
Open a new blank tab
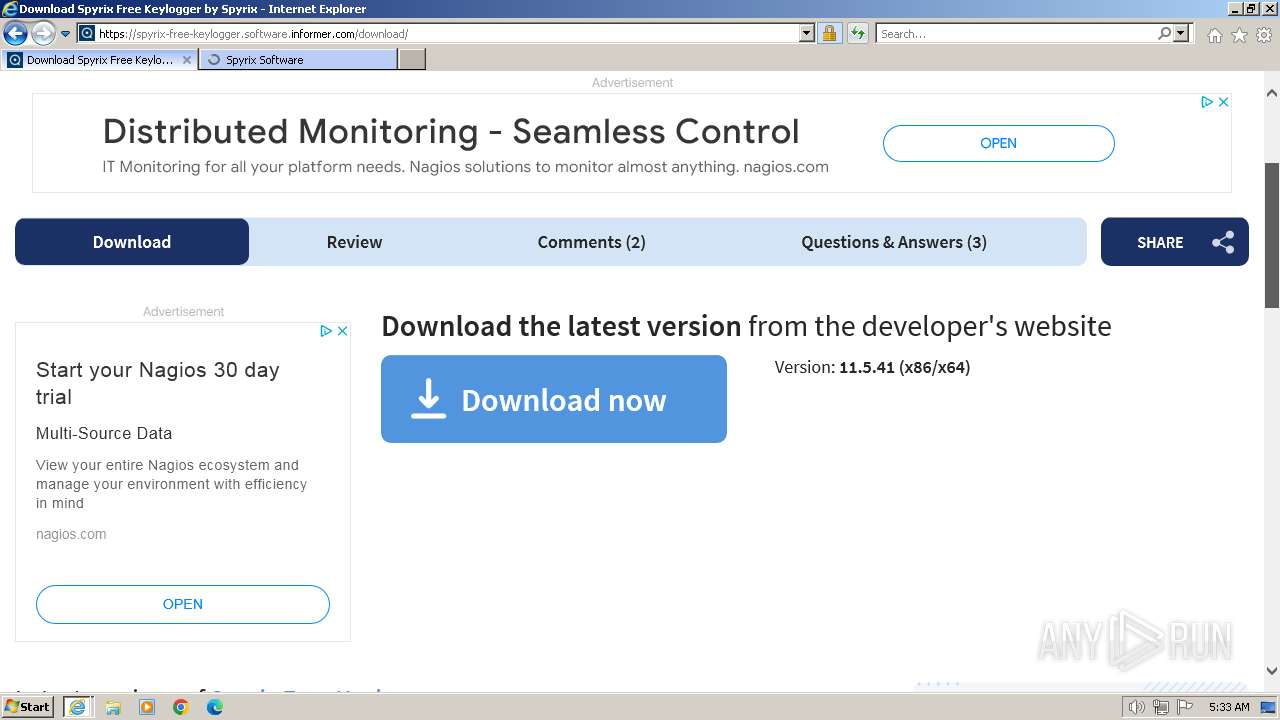pyautogui.click(x=412, y=60)
